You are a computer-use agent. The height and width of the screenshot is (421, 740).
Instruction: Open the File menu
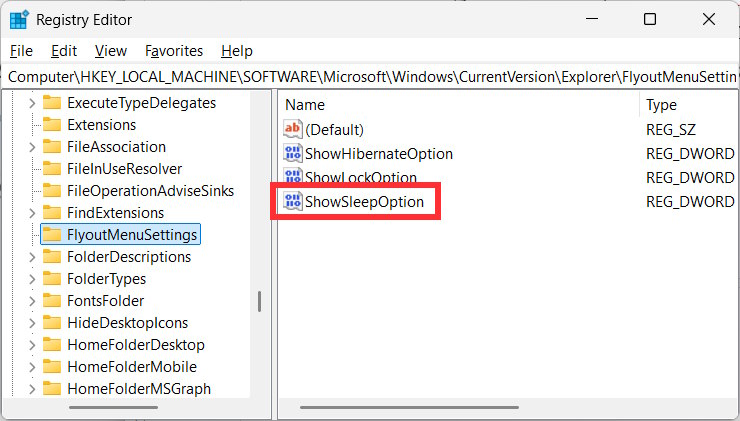(x=21, y=50)
